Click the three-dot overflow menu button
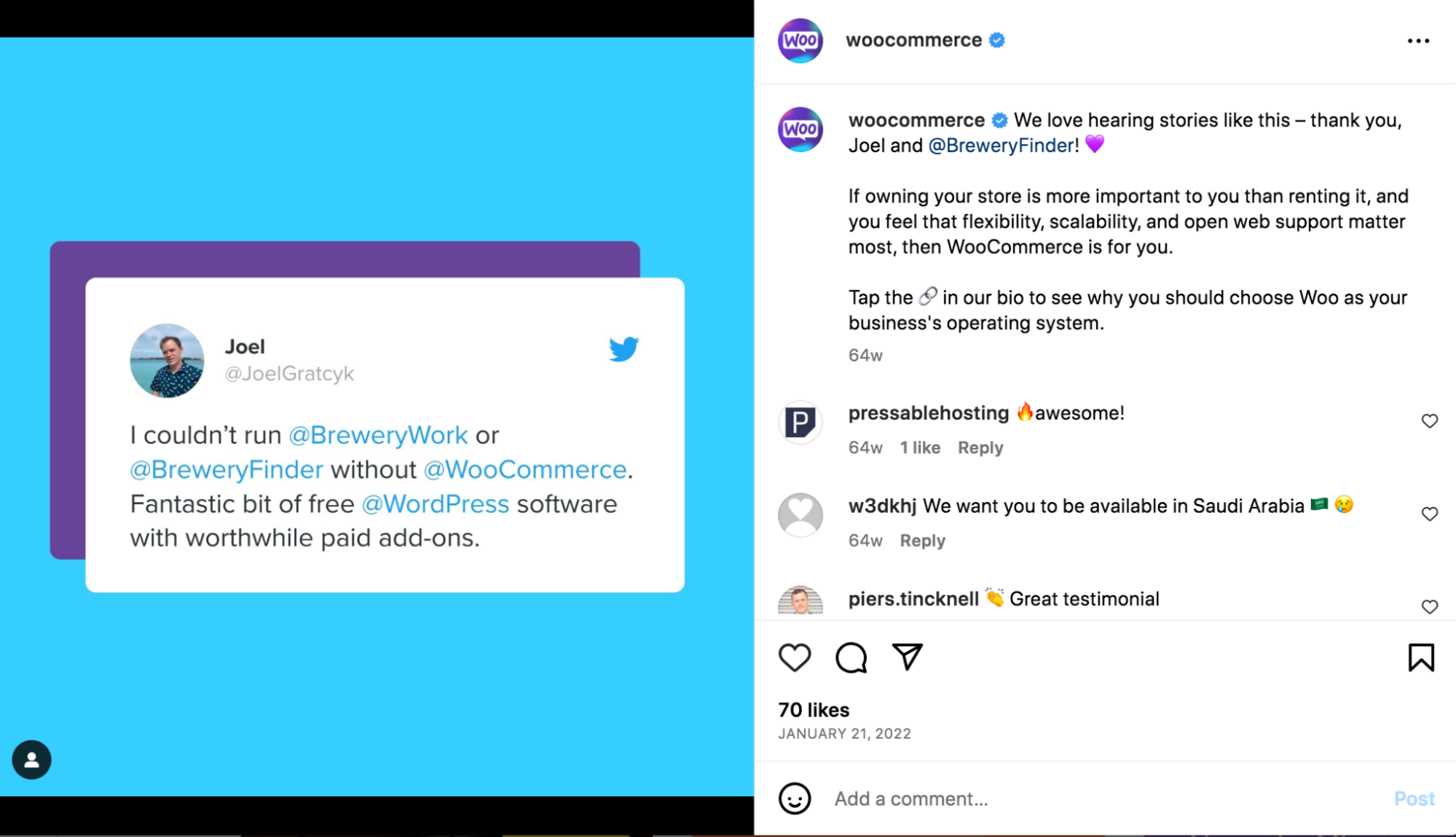This screenshot has width=1456, height=837. [x=1420, y=41]
